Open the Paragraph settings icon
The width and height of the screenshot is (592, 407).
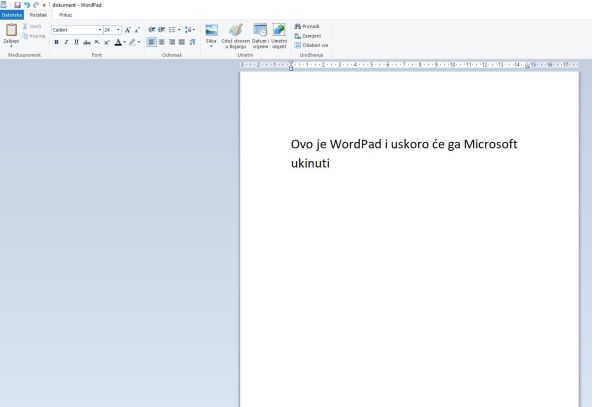[x=193, y=42]
